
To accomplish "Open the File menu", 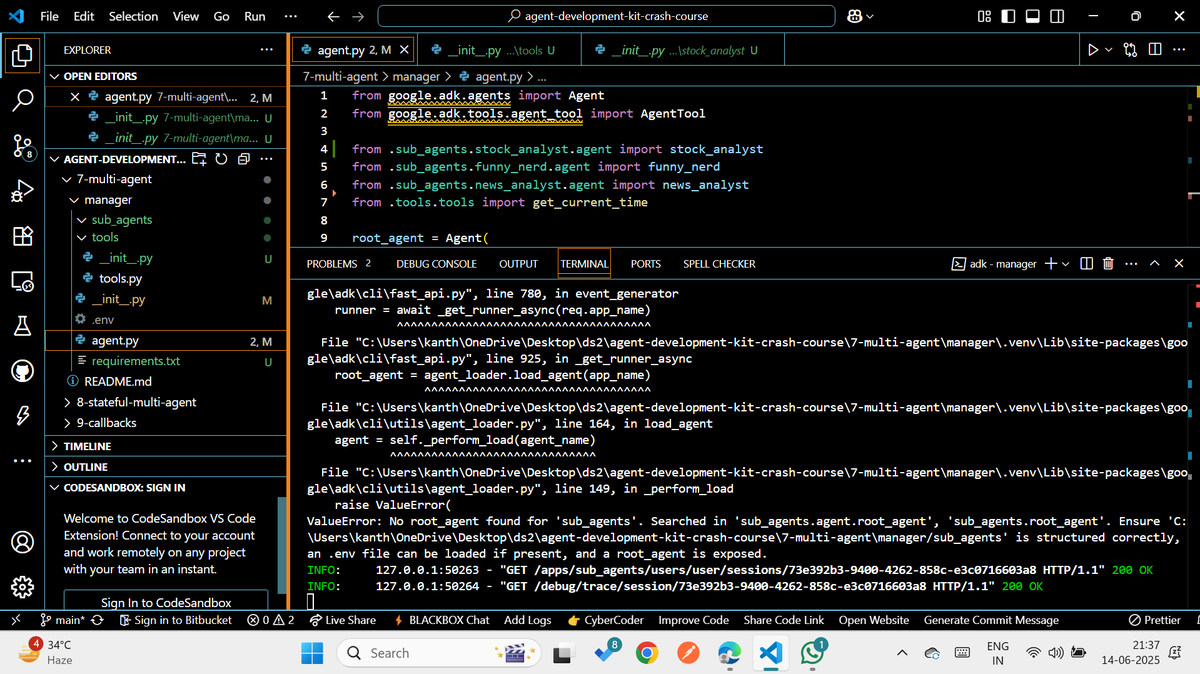I will pyautogui.click(x=49, y=16).
